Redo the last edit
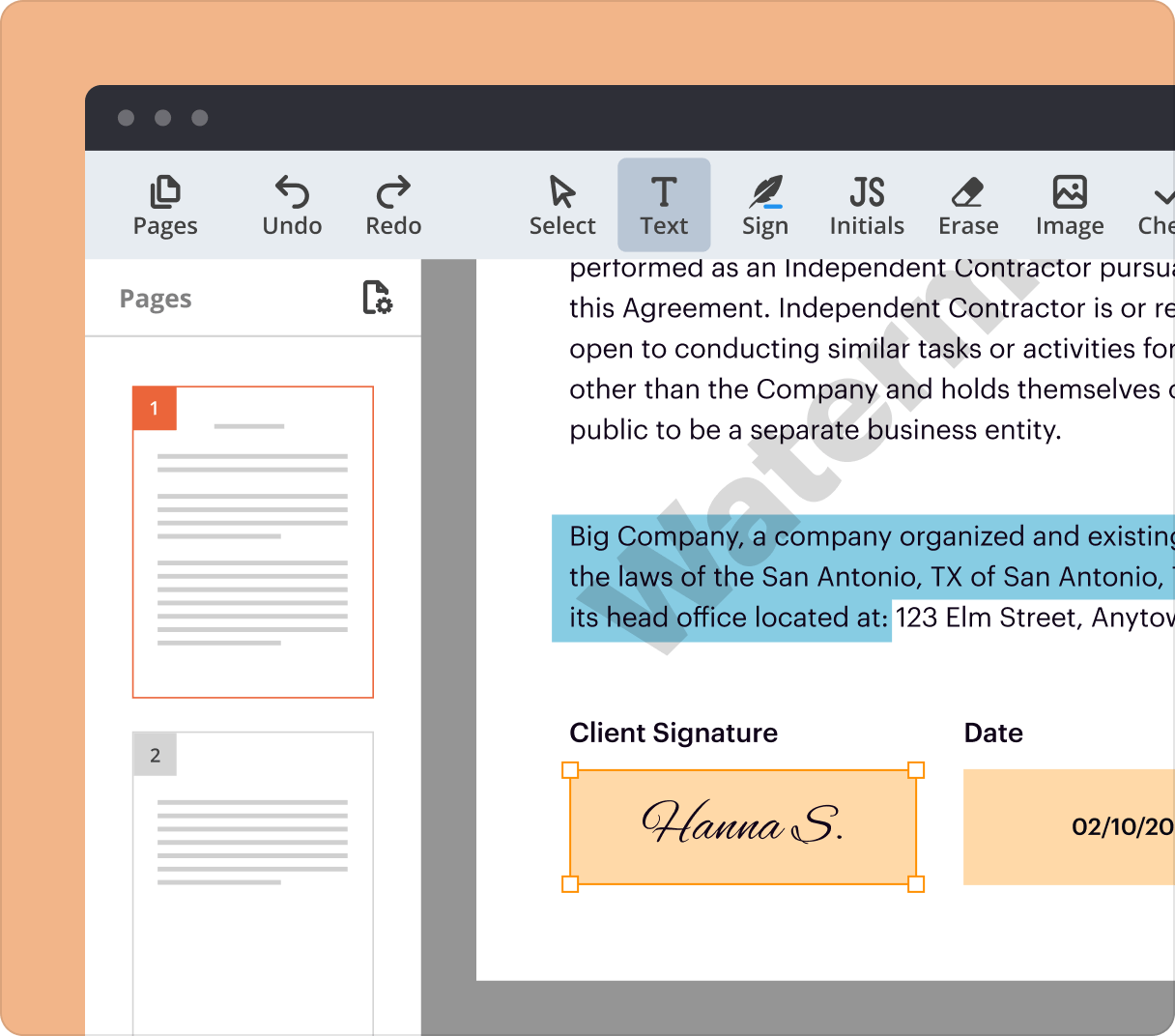 392,204
